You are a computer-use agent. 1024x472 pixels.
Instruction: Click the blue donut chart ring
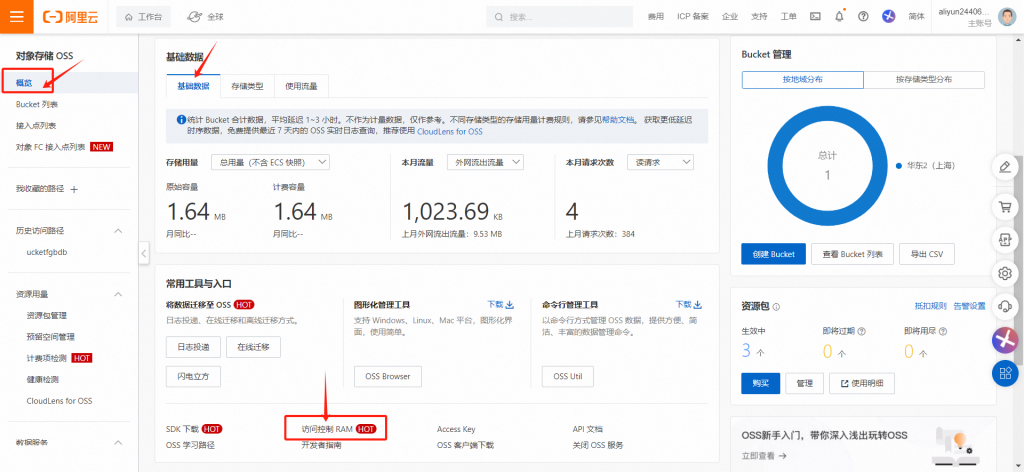775,165
